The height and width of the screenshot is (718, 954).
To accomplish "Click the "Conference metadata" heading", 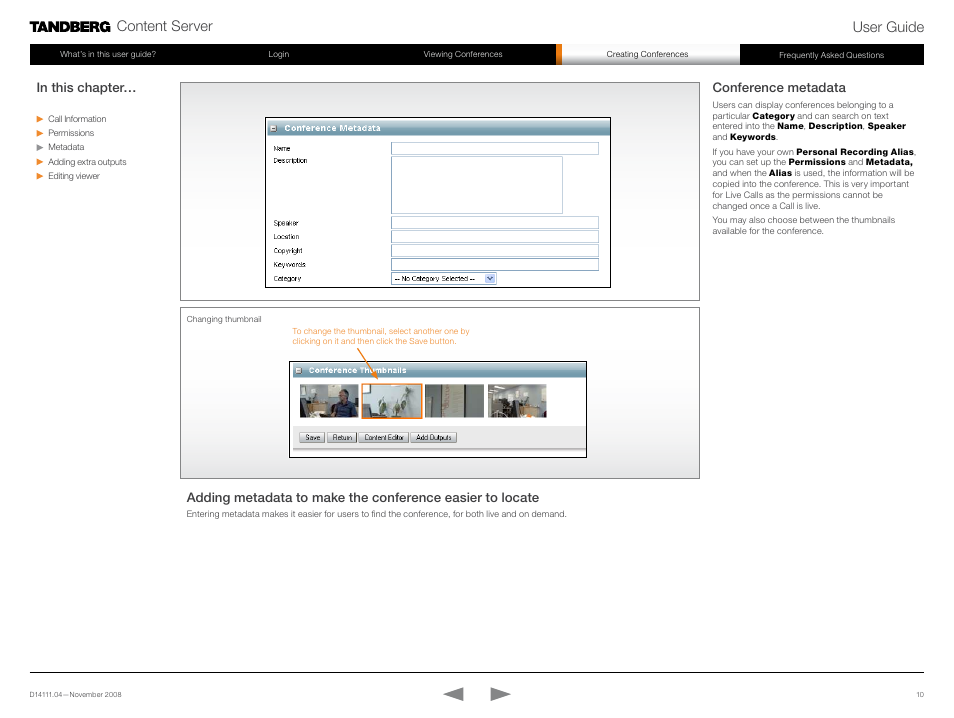I will [779, 88].
